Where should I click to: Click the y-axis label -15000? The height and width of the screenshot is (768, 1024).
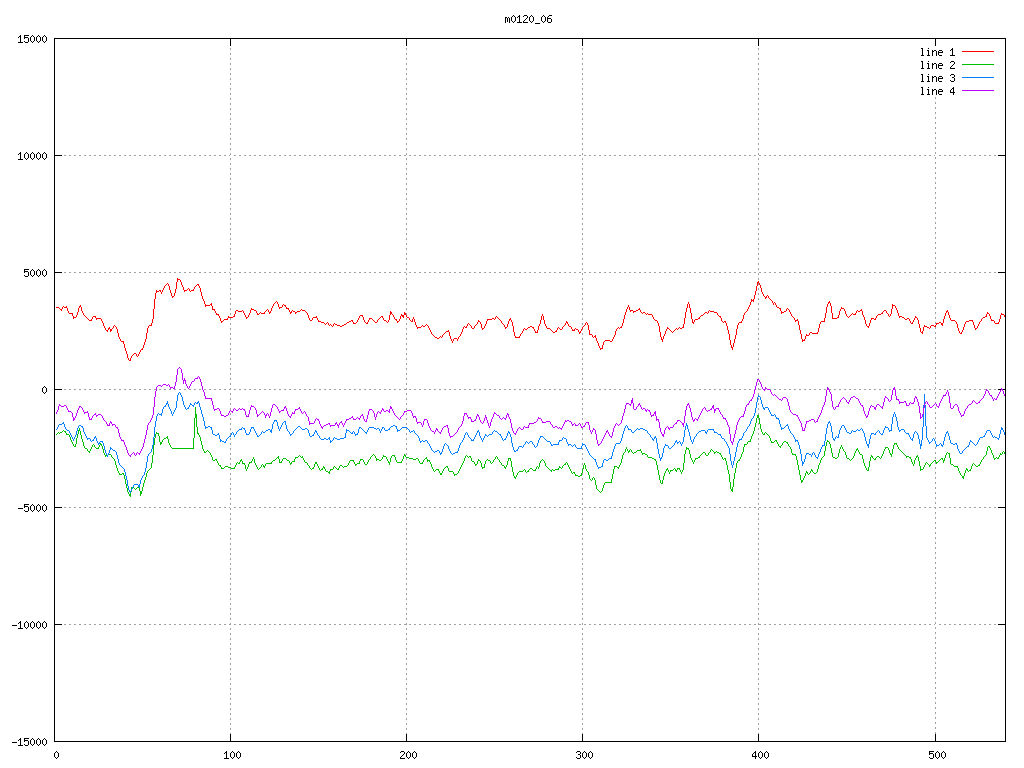[x=30, y=742]
